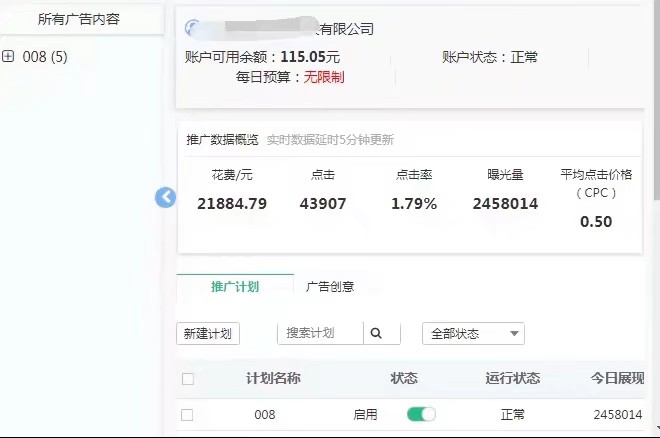Switch to the 推广计划 tab
Screen dimensions: 660x438
(235, 287)
